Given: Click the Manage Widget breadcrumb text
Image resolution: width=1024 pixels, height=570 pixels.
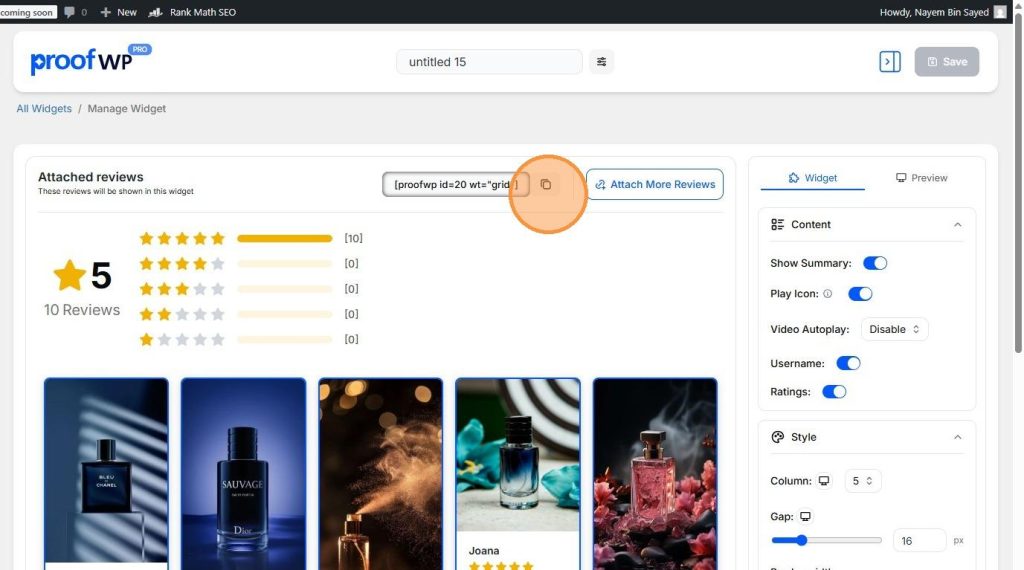Looking at the screenshot, I should tap(127, 108).
